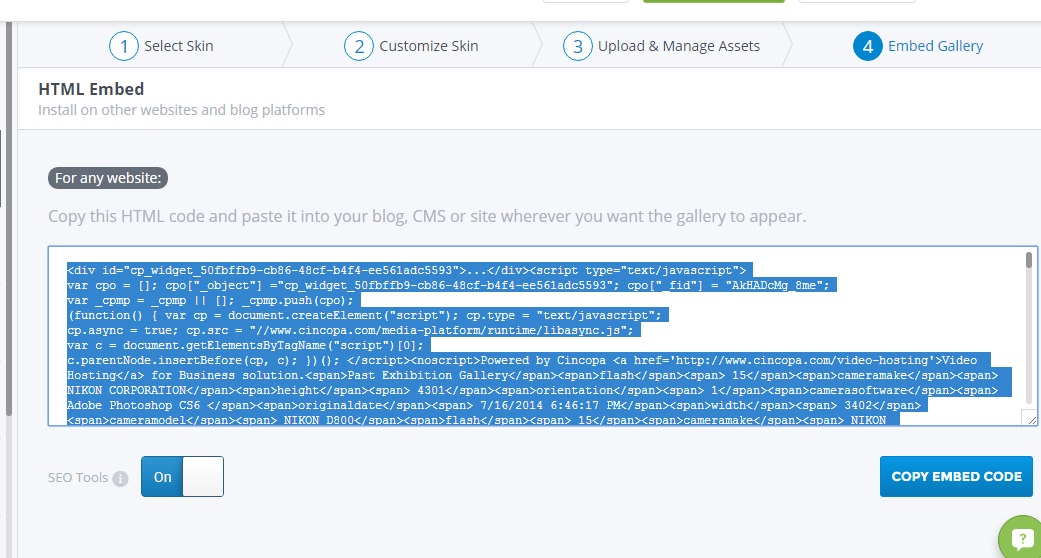
Task: Toggle the SEO Tools switch off
Action: pyautogui.click(x=183, y=476)
